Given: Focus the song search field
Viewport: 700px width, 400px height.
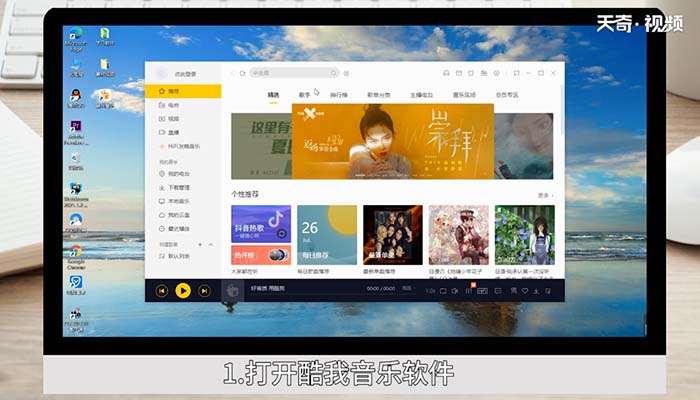Looking at the screenshot, I should 294,73.
